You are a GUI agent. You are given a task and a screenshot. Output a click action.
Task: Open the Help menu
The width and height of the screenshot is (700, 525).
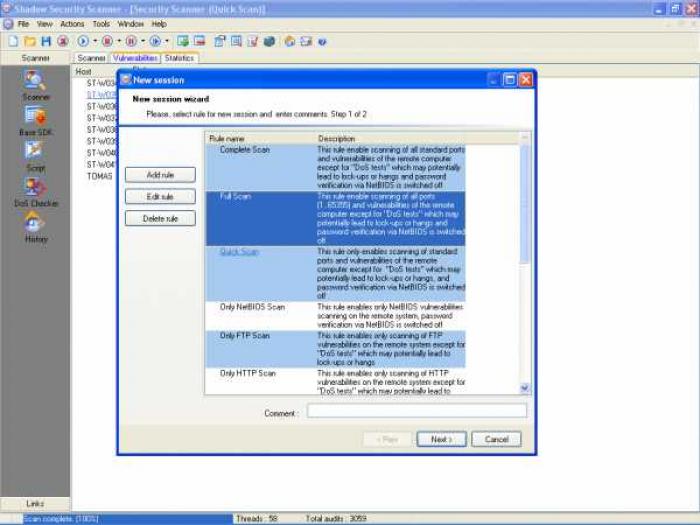pyautogui.click(x=159, y=24)
